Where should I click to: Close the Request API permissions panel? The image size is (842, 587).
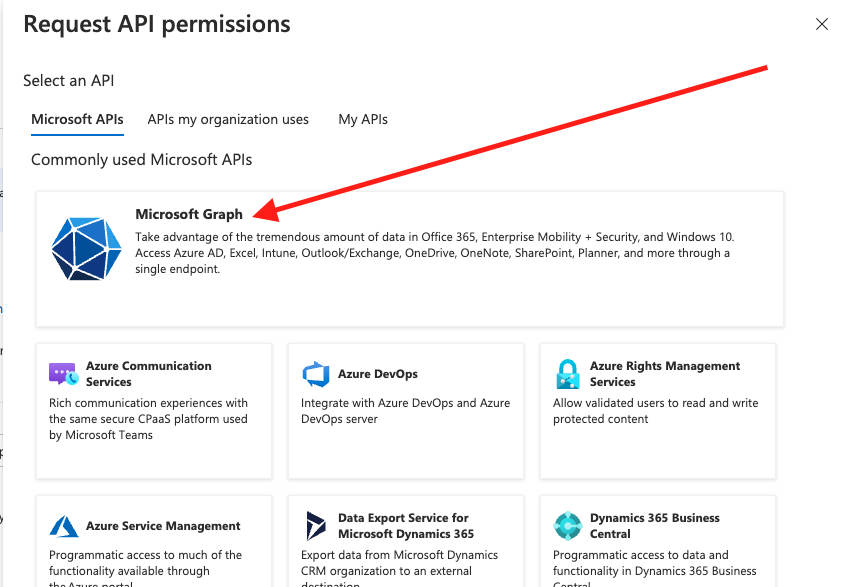(x=821, y=24)
